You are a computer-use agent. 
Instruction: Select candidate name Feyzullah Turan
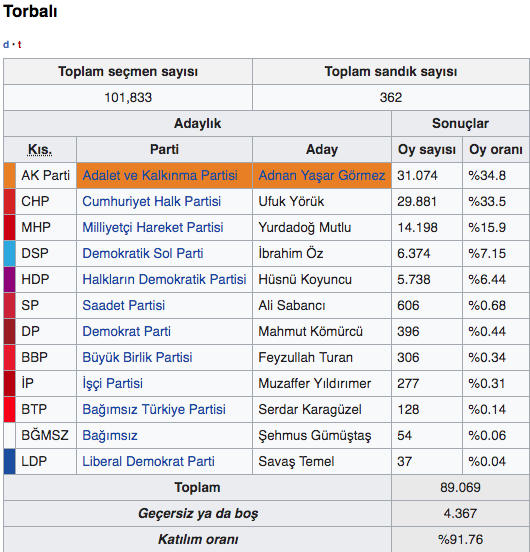point(305,358)
